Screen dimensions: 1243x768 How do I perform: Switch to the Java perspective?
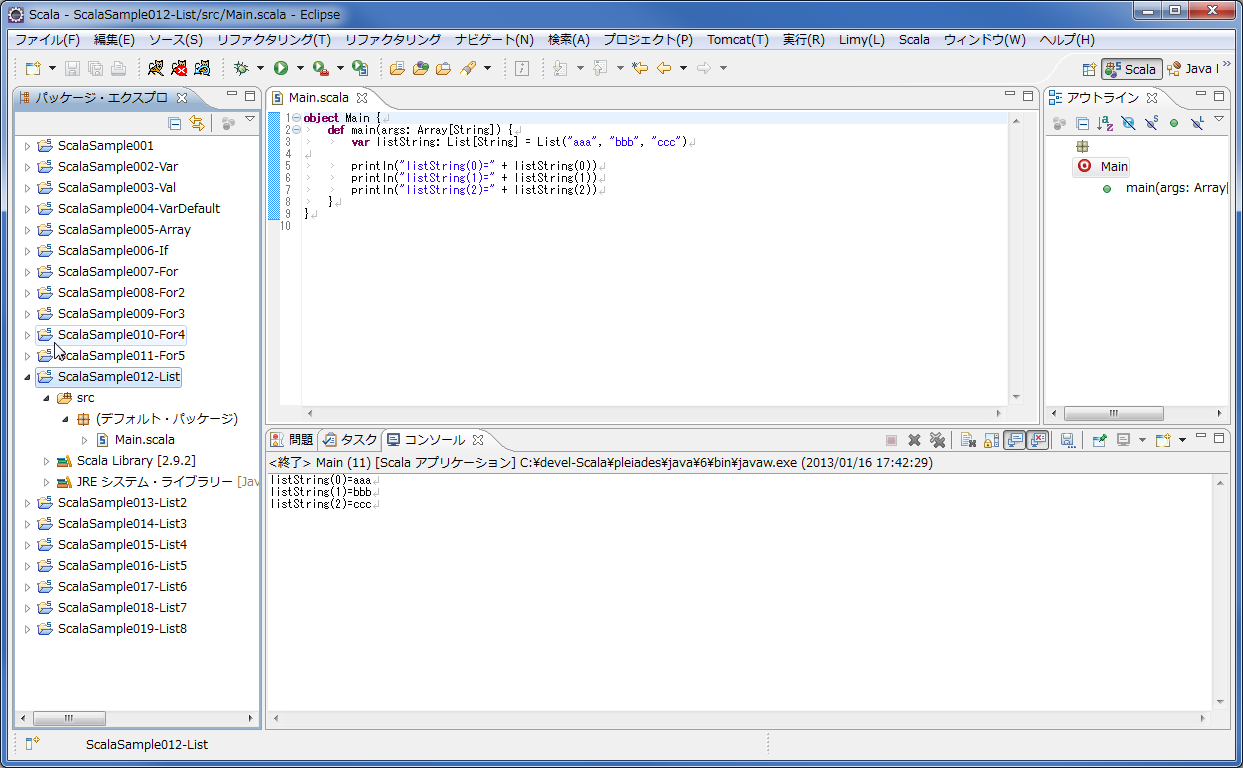1197,70
